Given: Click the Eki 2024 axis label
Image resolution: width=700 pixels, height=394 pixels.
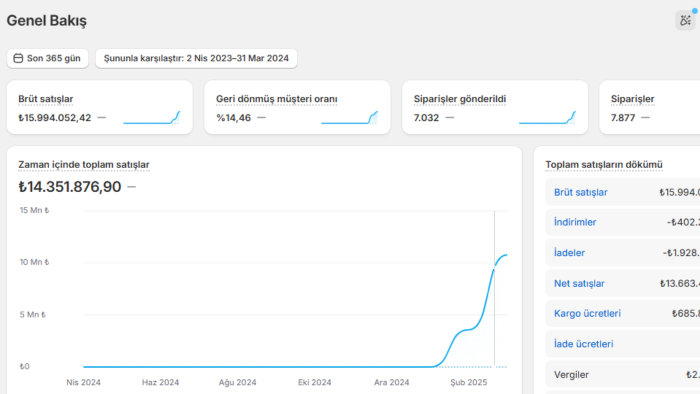Looking at the screenshot, I should [315, 382].
